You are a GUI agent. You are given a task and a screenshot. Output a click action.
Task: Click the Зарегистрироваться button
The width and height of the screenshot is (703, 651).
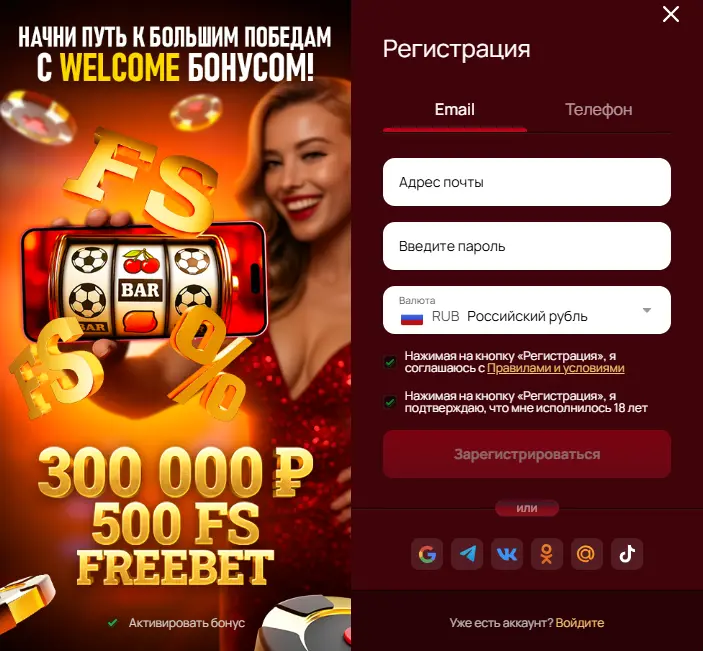tap(527, 454)
